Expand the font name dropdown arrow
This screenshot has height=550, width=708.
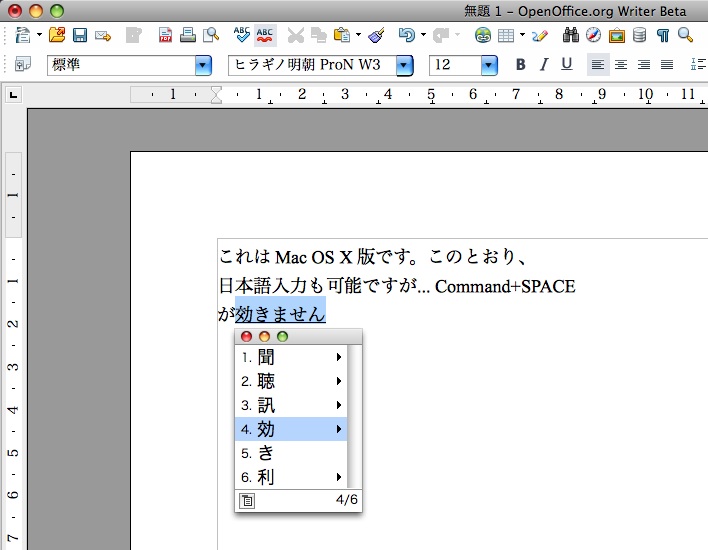coord(404,66)
